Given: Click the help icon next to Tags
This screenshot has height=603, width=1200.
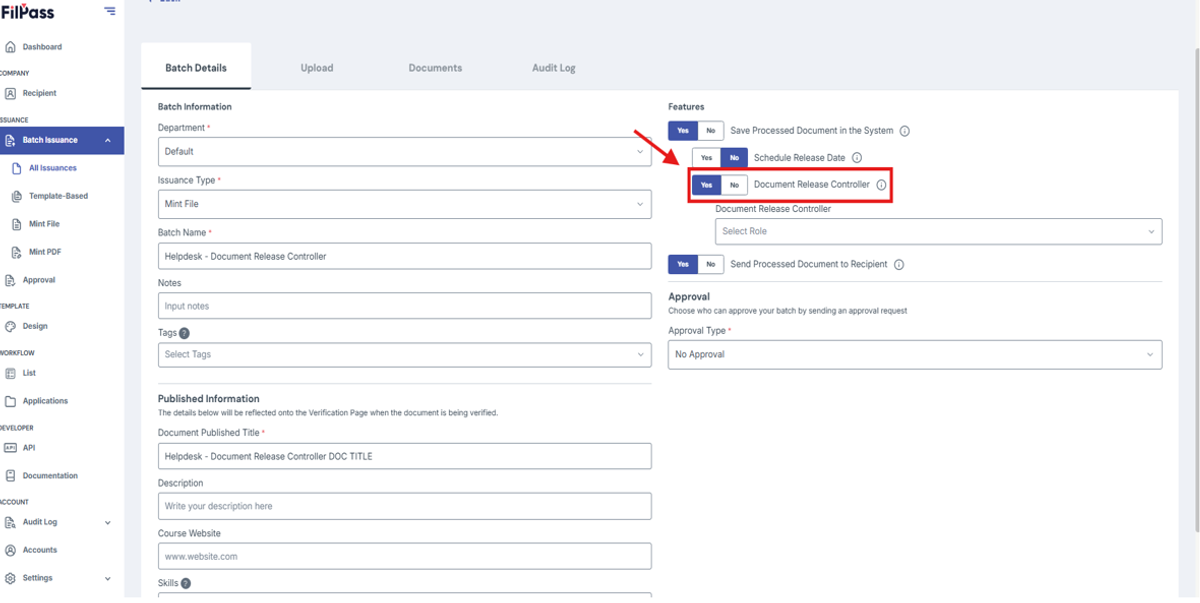Looking at the screenshot, I should (x=184, y=334).
